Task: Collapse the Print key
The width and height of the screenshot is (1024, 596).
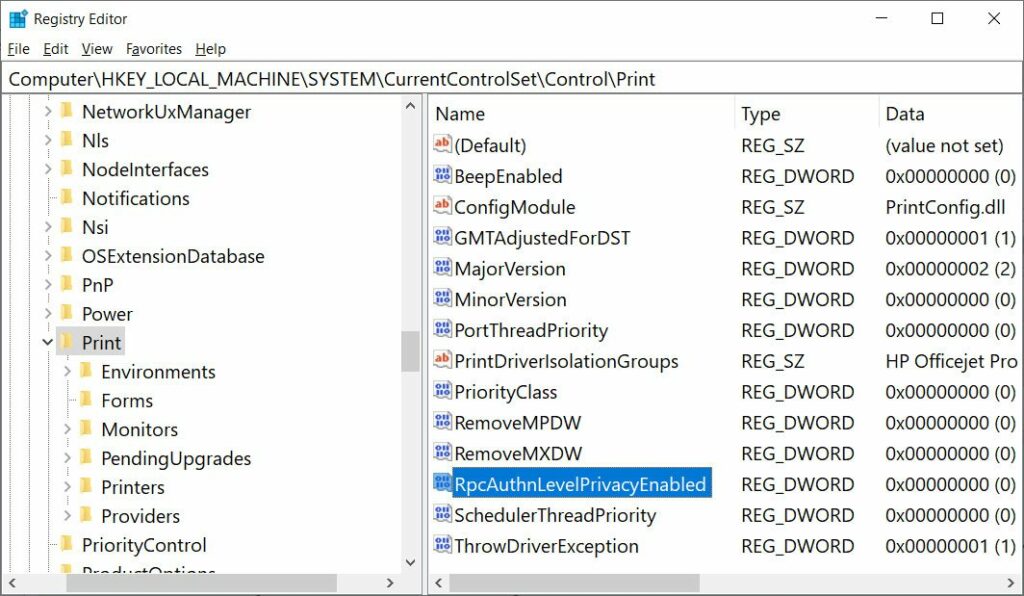Action: tap(47, 341)
